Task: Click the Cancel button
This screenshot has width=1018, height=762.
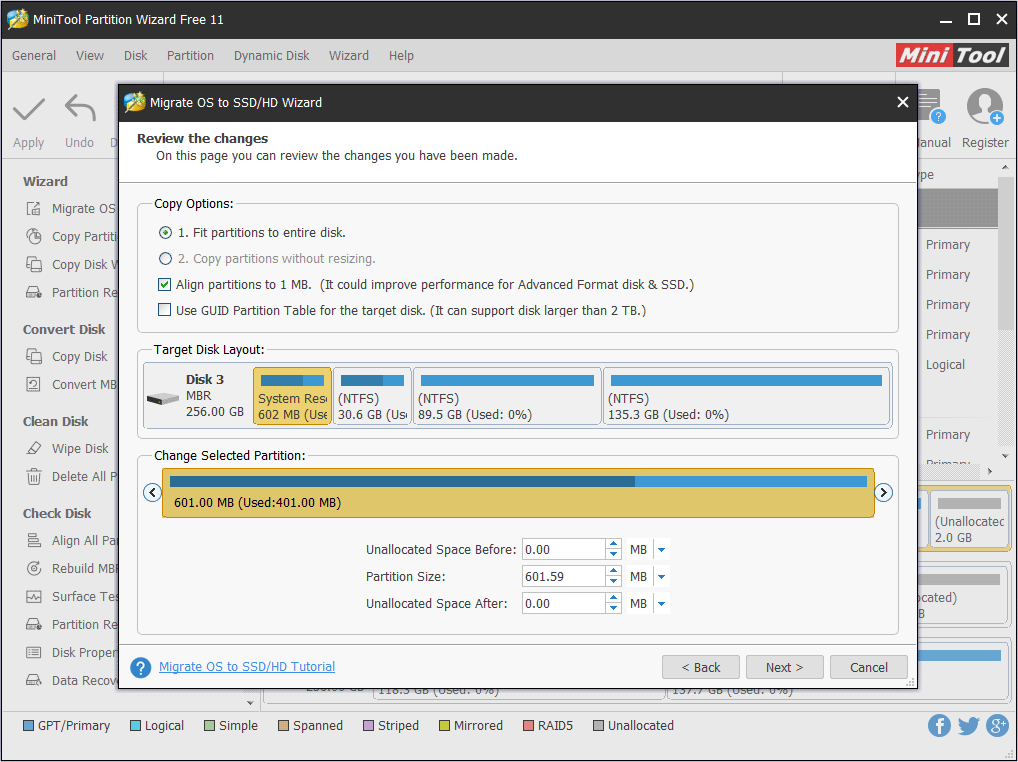Action: pos(869,667)
